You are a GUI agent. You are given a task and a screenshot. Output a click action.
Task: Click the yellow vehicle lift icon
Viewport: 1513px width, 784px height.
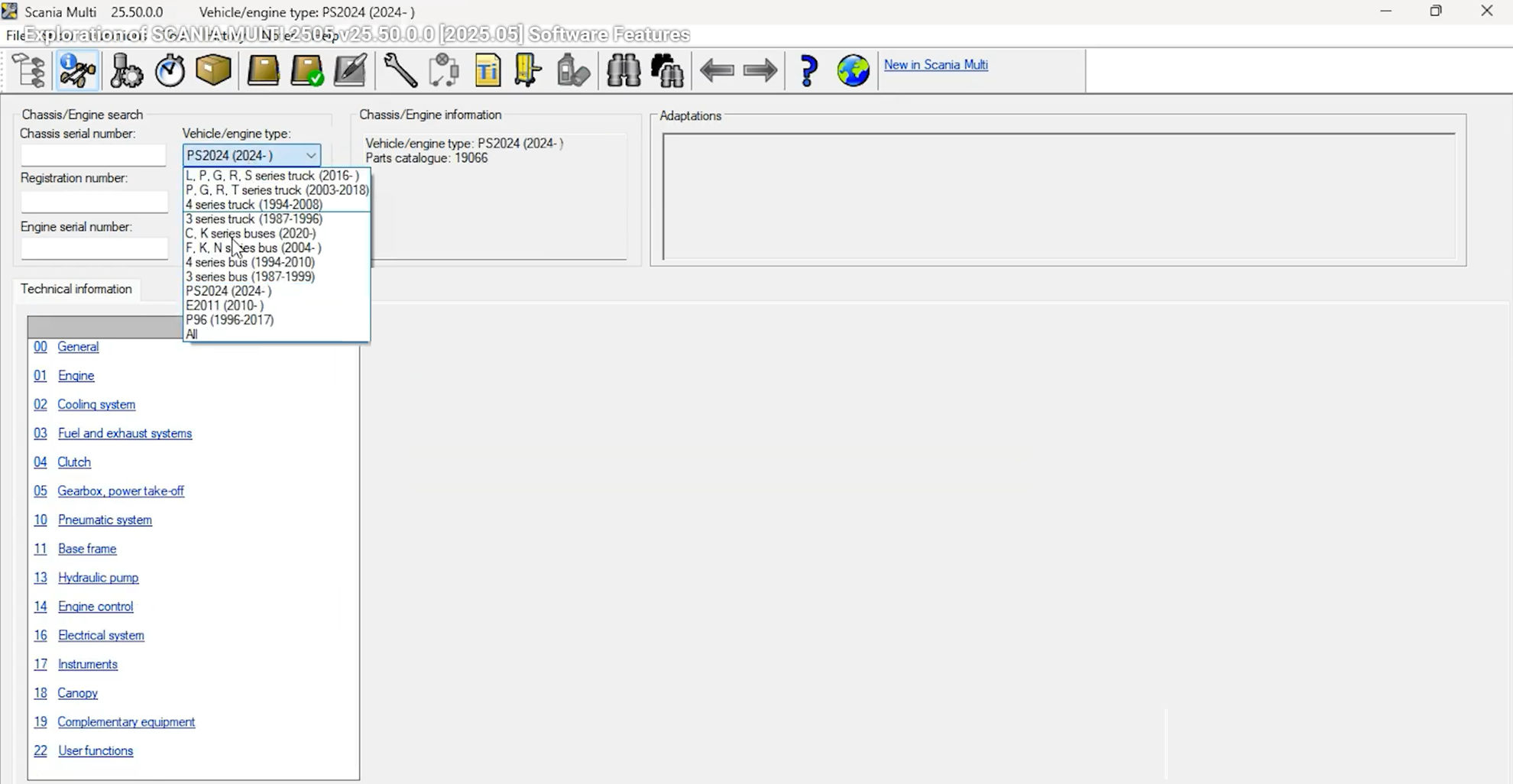click(528, 71)
